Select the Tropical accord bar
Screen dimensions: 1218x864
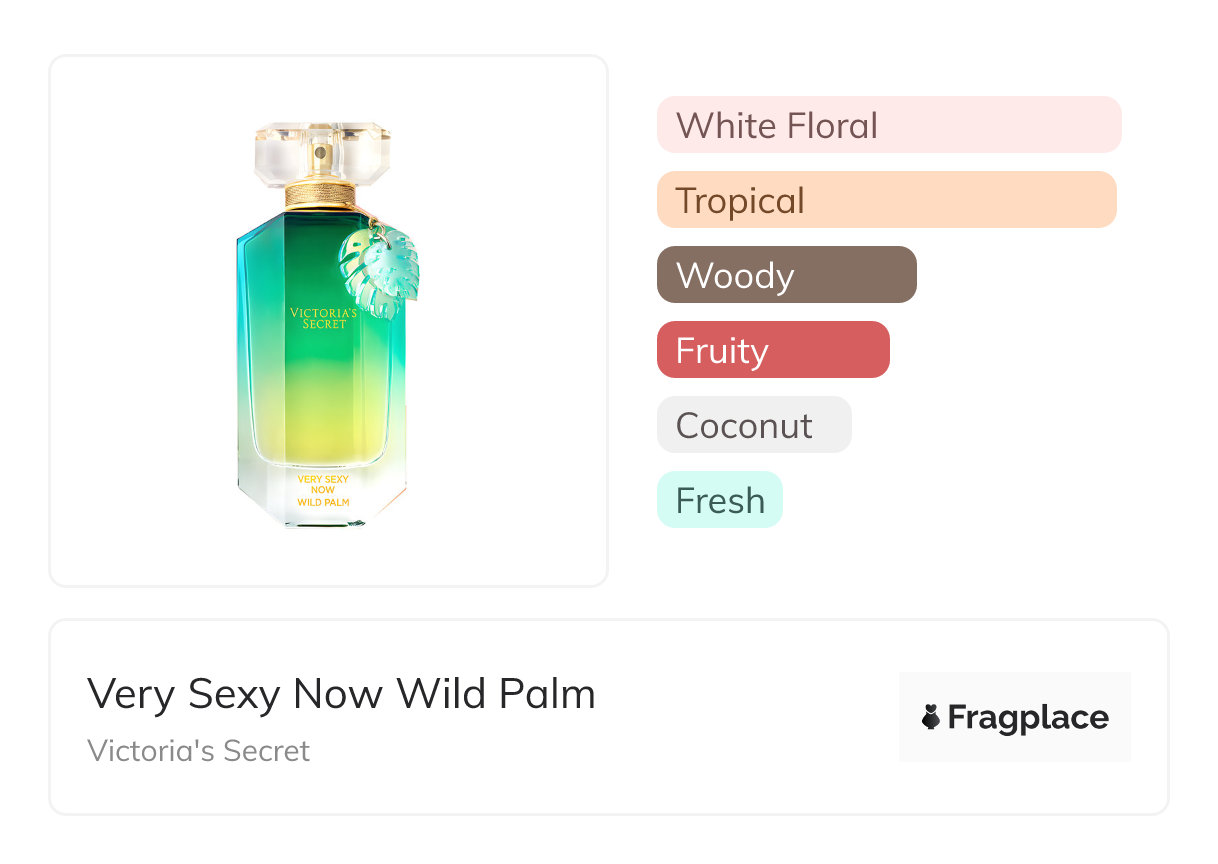coord(886,200)
